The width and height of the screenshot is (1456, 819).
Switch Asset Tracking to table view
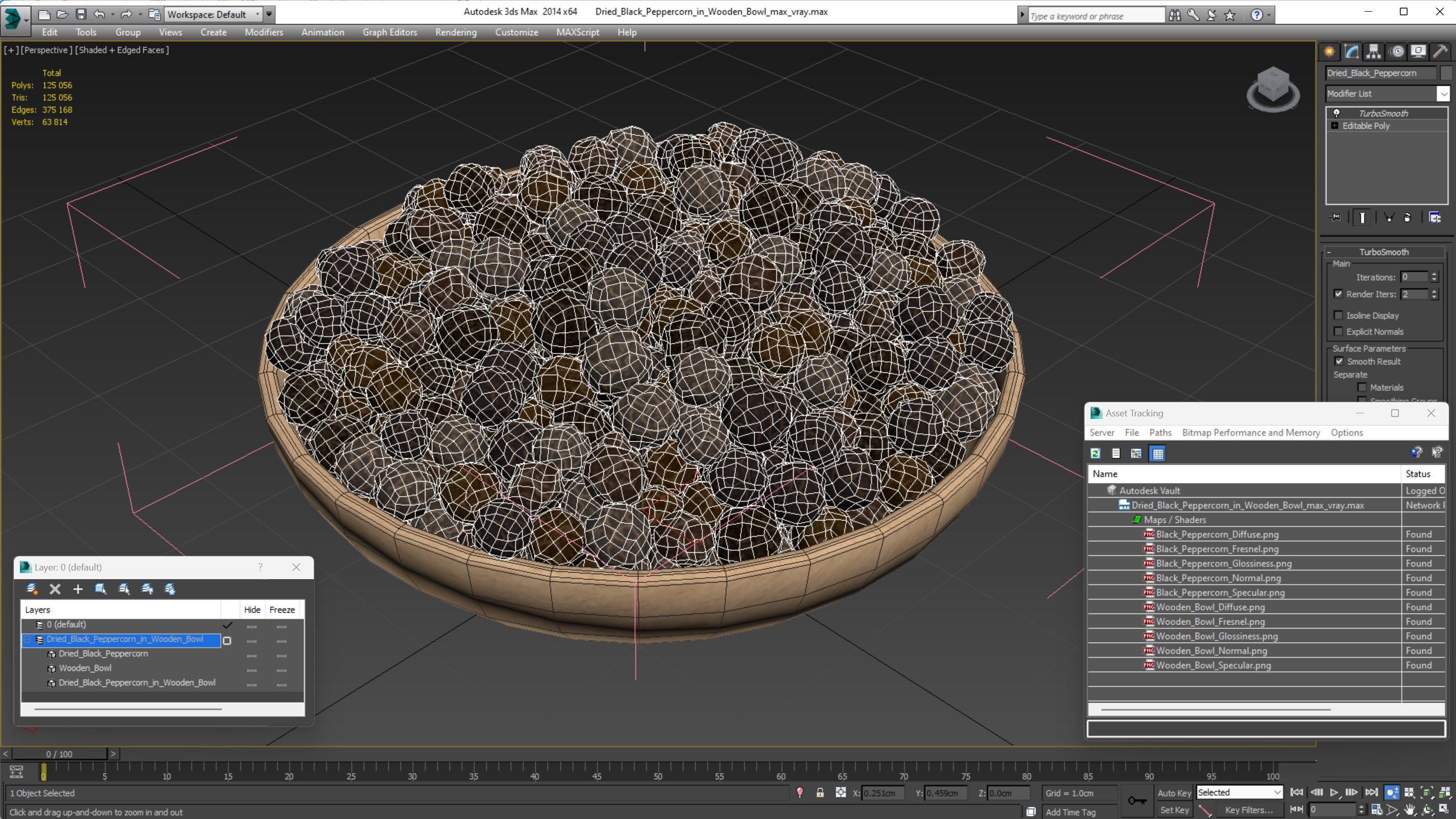[x=1157, y=453]
